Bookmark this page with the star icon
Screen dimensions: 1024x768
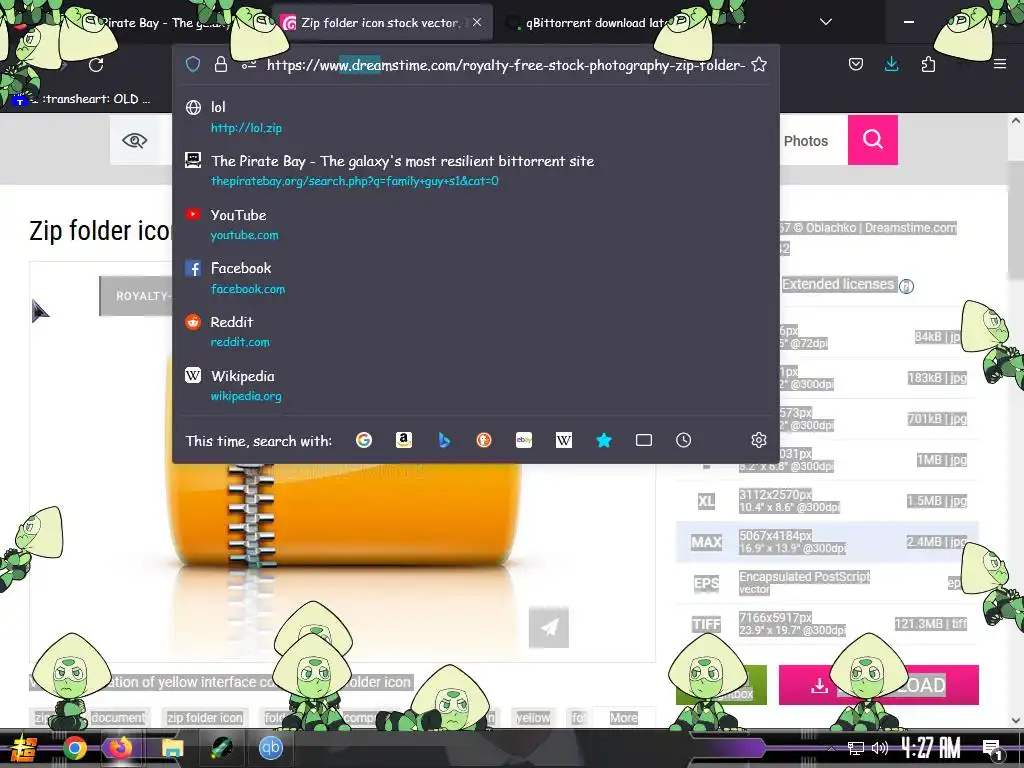pyautogui.click(x=758, y=64)
